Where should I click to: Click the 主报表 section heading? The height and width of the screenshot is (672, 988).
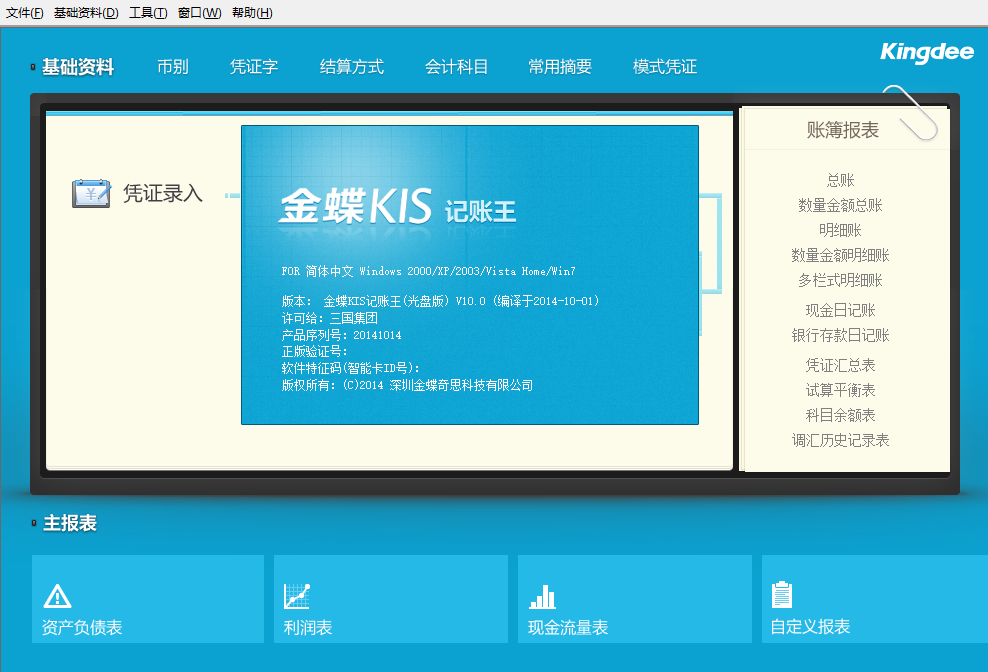(70, 523)
